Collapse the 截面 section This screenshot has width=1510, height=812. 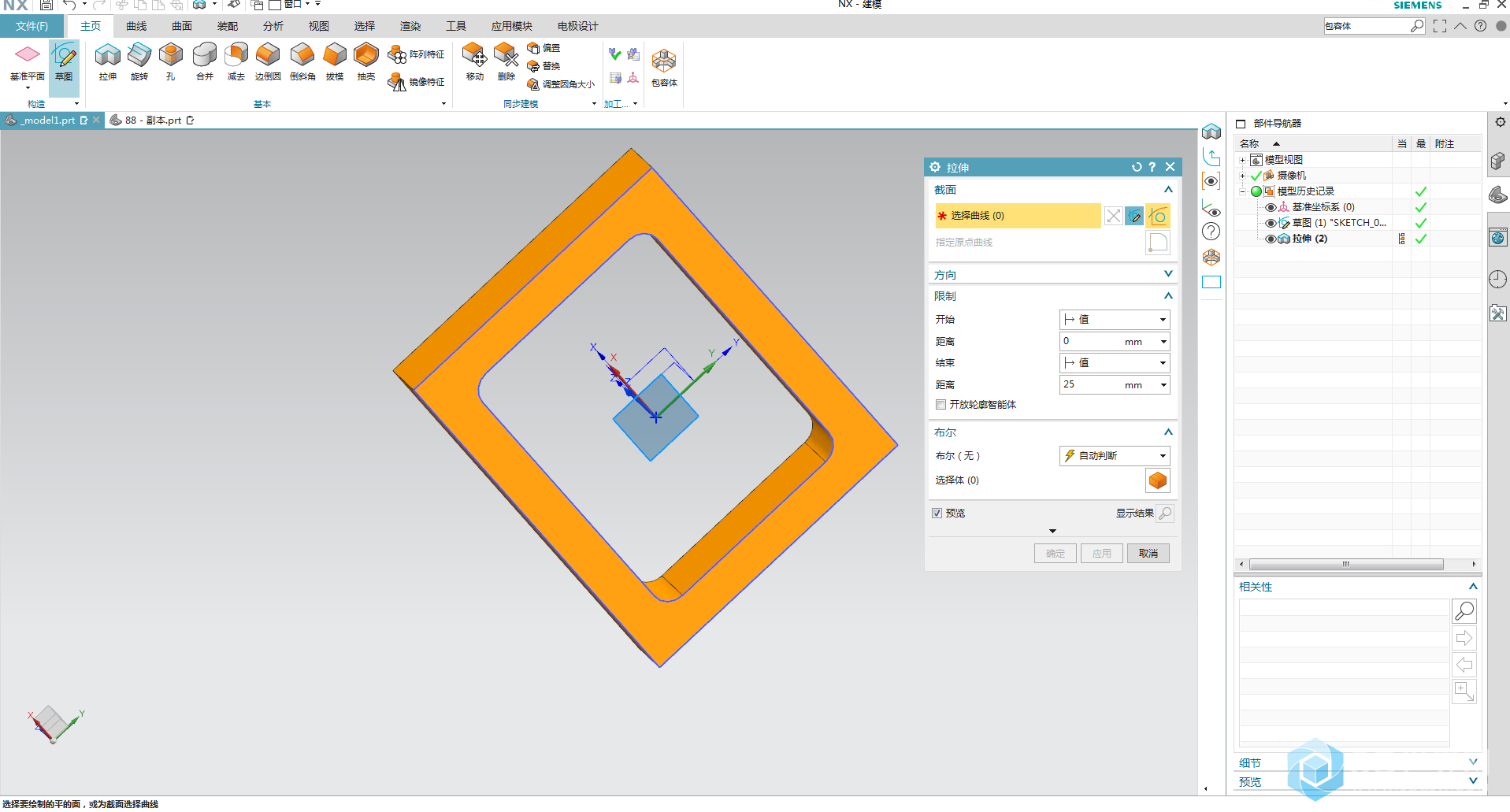pyautogui.click(x=1168, y=190)
